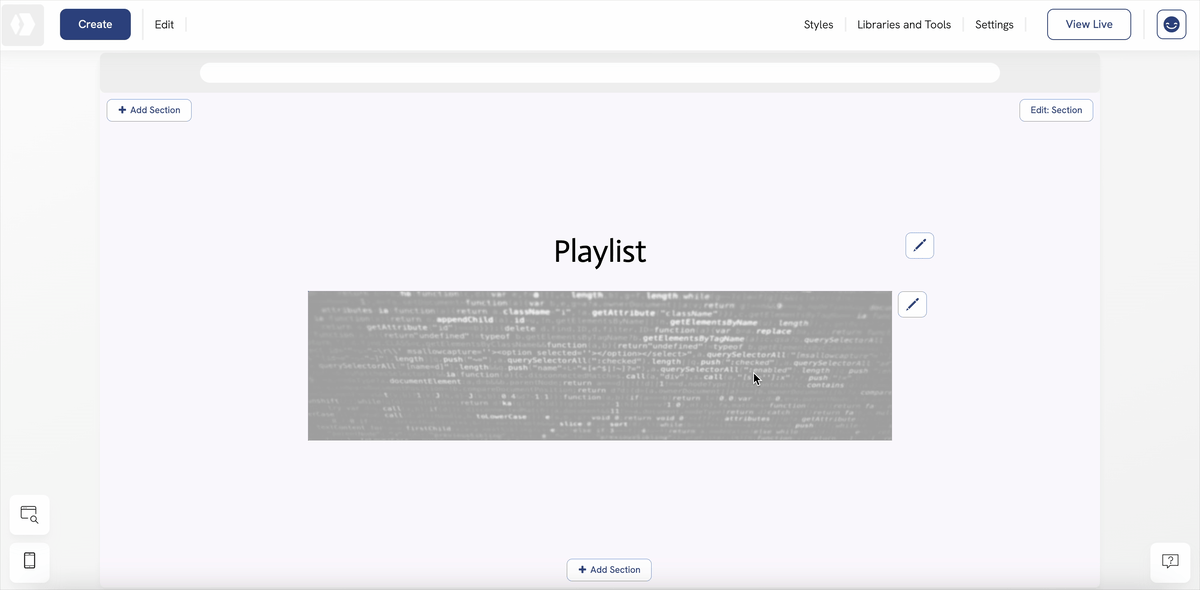Screen dimensions: 1200x590
Task: Click the white address bar field
Action: (600, 73)
